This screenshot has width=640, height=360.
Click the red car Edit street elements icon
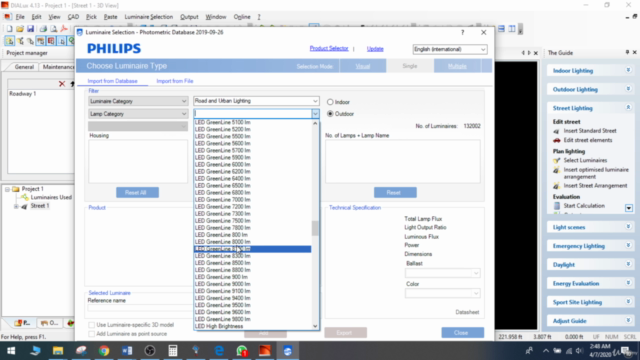pyautogui.click(x=556, y=140)
